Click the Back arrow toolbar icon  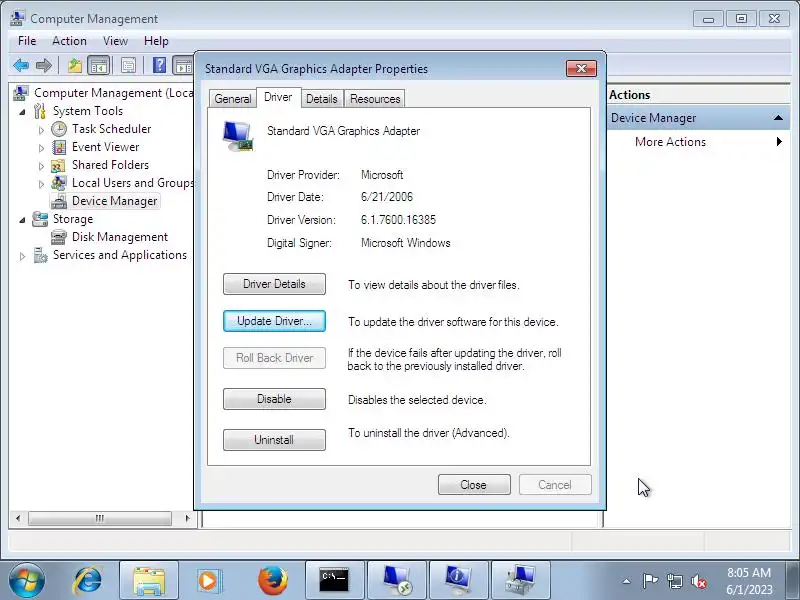[x=21, y=65]
